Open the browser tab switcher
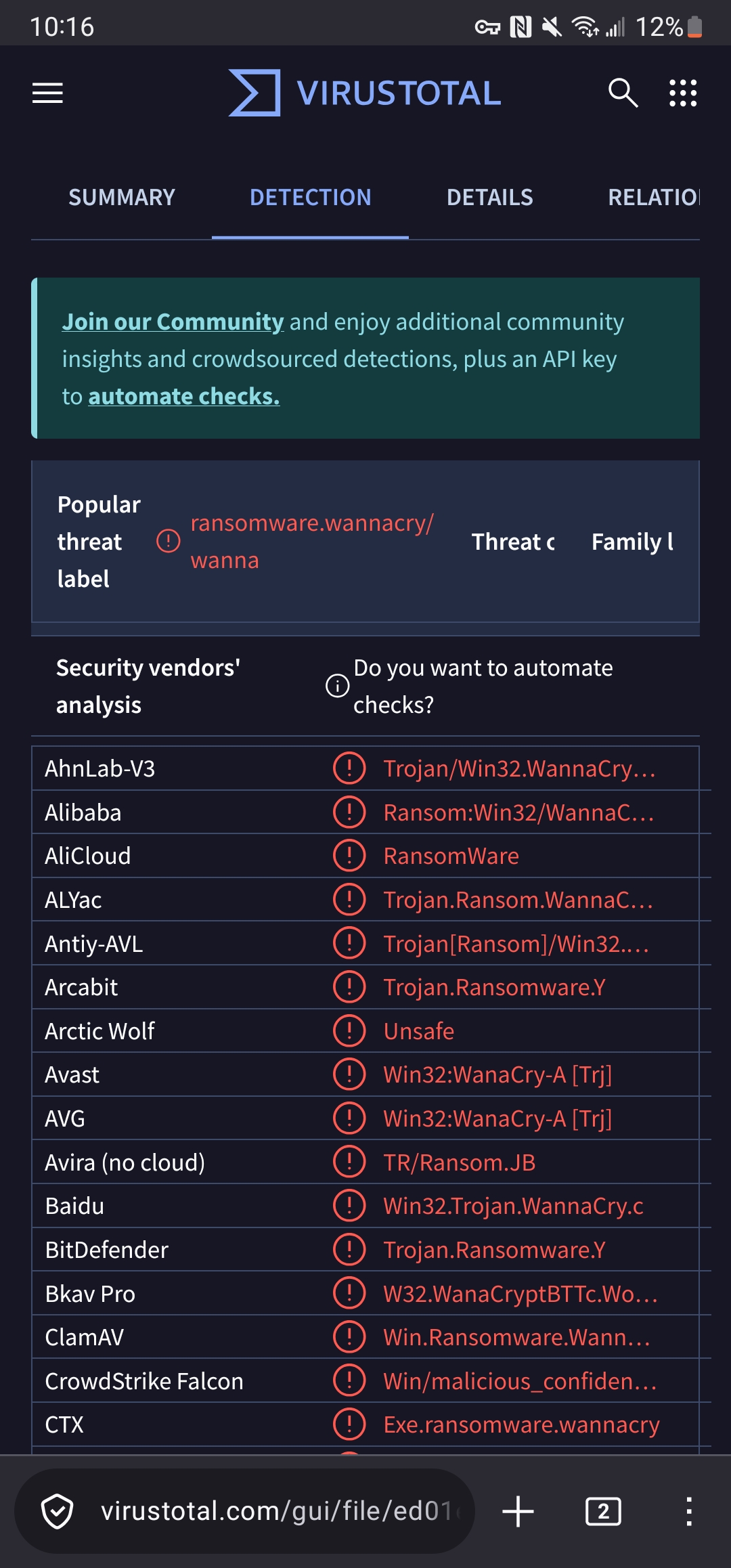The width and height of the screenshot is (731, 1568). point(602,1511)
